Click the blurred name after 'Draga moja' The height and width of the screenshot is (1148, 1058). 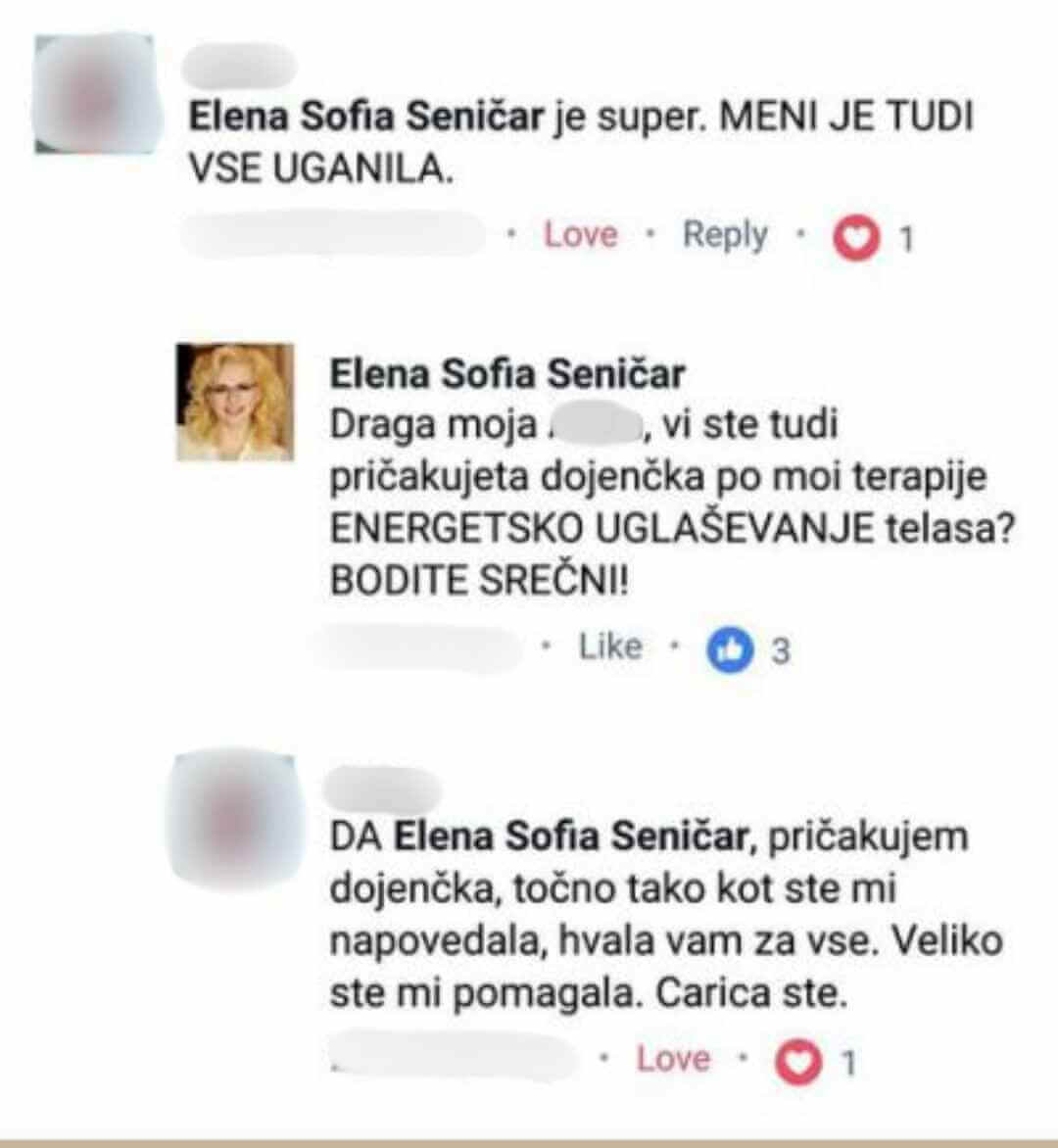coord(595,425)
